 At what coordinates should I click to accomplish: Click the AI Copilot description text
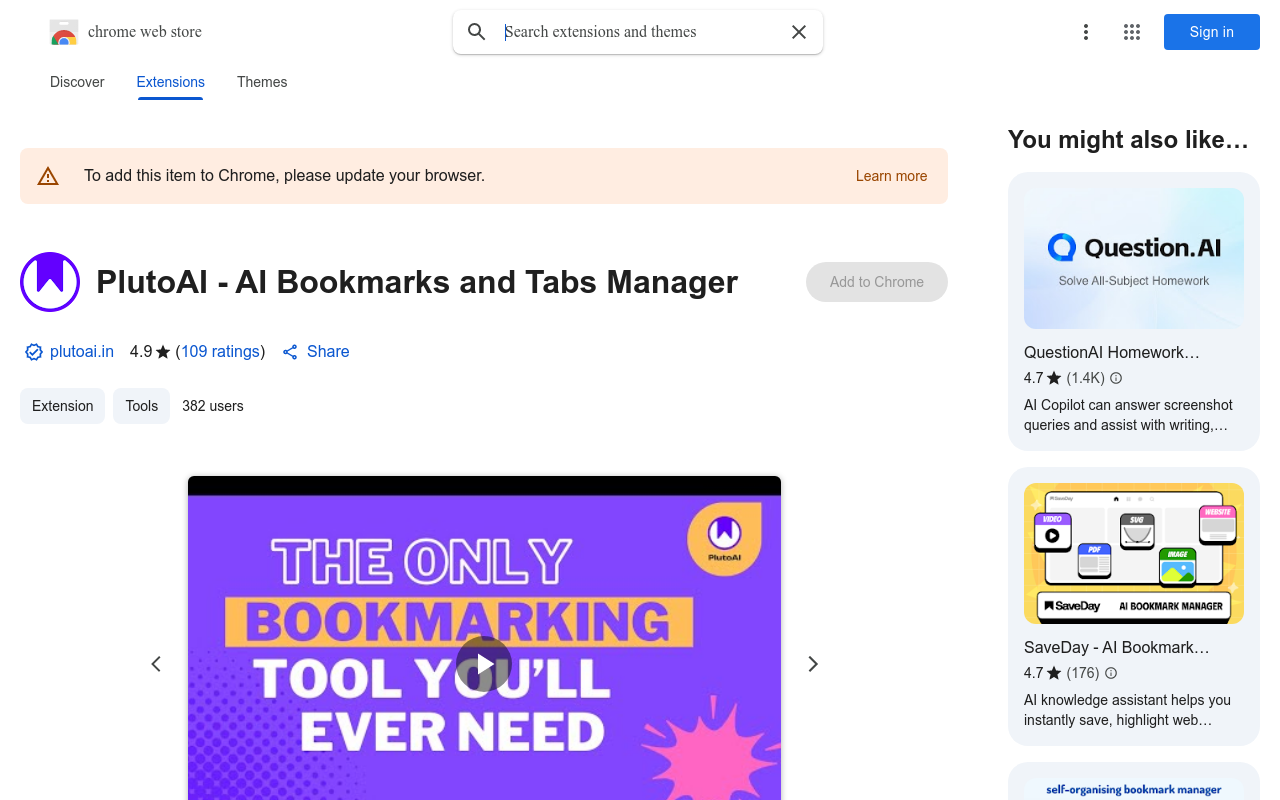click(1128, 415)
